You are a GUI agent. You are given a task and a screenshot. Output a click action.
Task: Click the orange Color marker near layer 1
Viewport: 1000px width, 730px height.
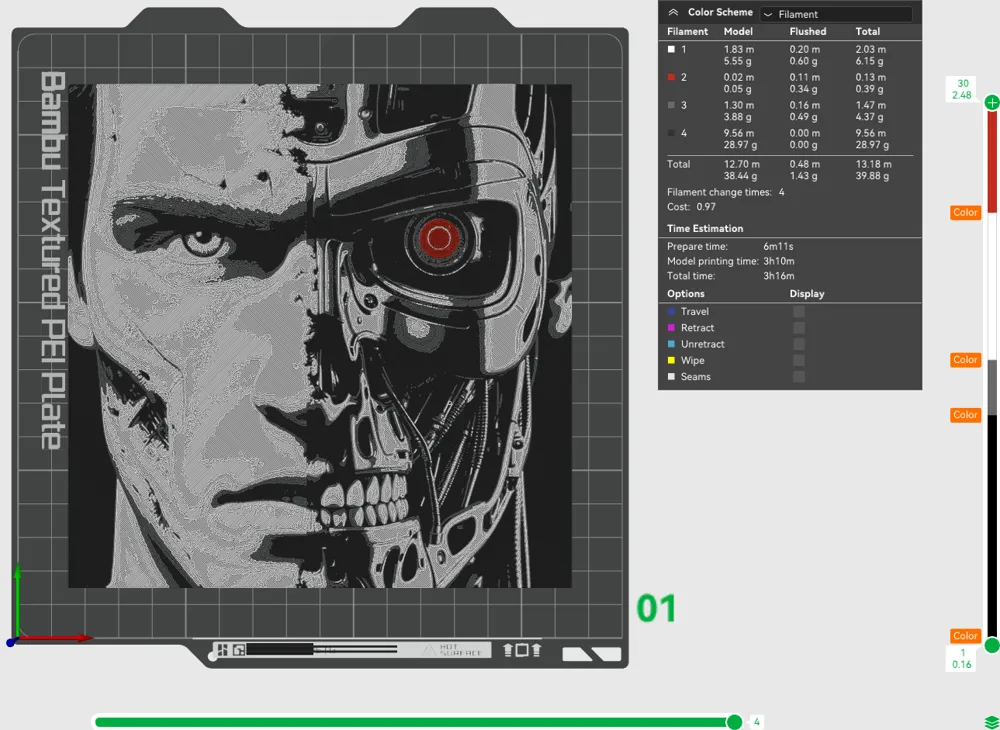[964, 635]
